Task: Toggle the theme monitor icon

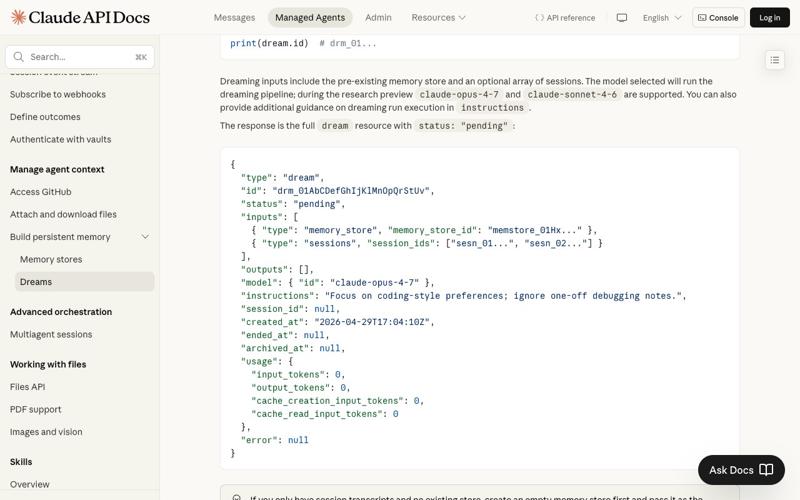Action: click(x=621, y=18)
